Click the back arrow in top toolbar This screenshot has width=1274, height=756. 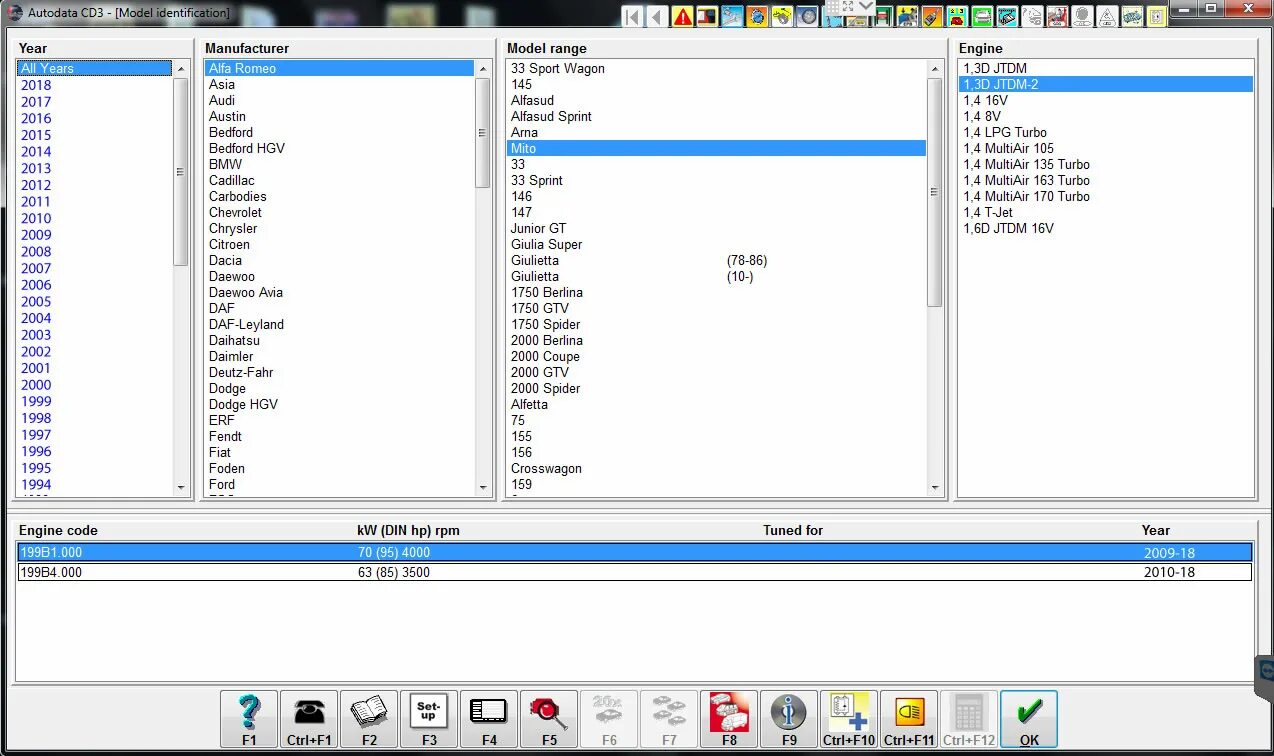pyautogui.click(x=657, y=16)
